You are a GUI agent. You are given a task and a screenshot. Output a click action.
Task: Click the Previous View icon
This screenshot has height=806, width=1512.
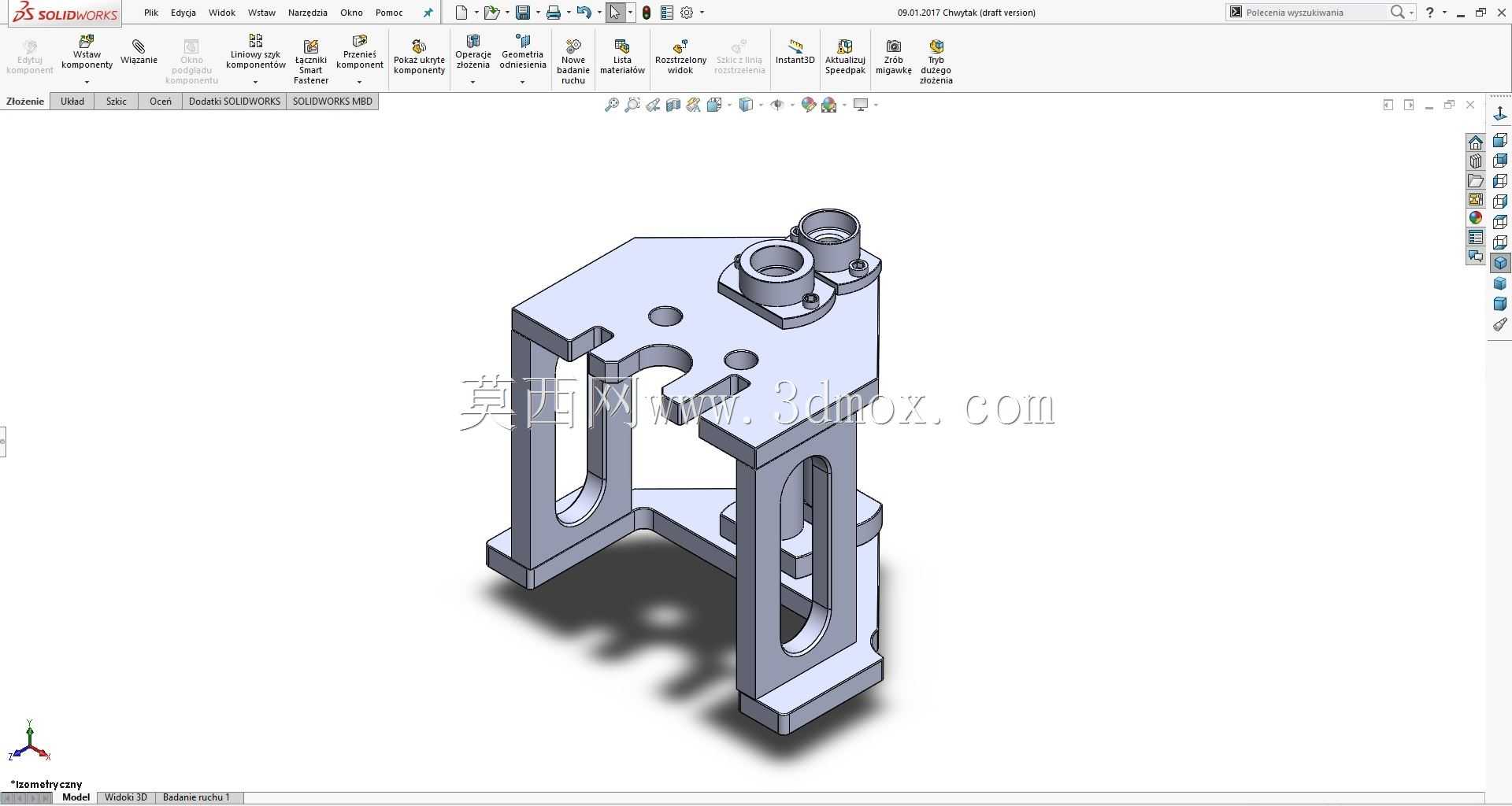653,105
